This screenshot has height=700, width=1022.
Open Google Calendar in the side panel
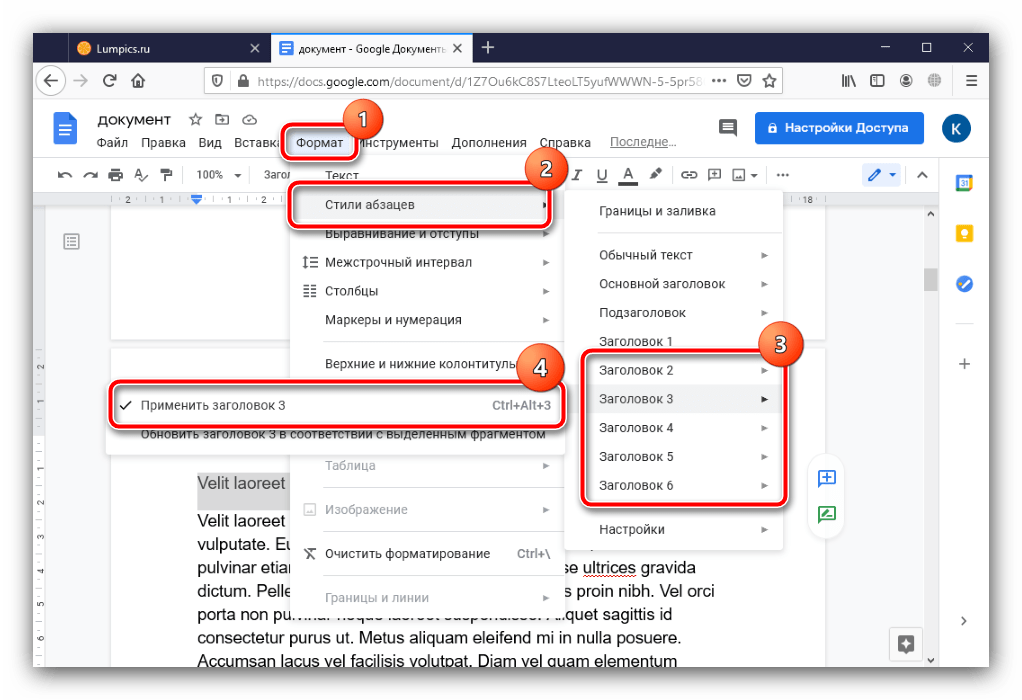pos(964,183)
